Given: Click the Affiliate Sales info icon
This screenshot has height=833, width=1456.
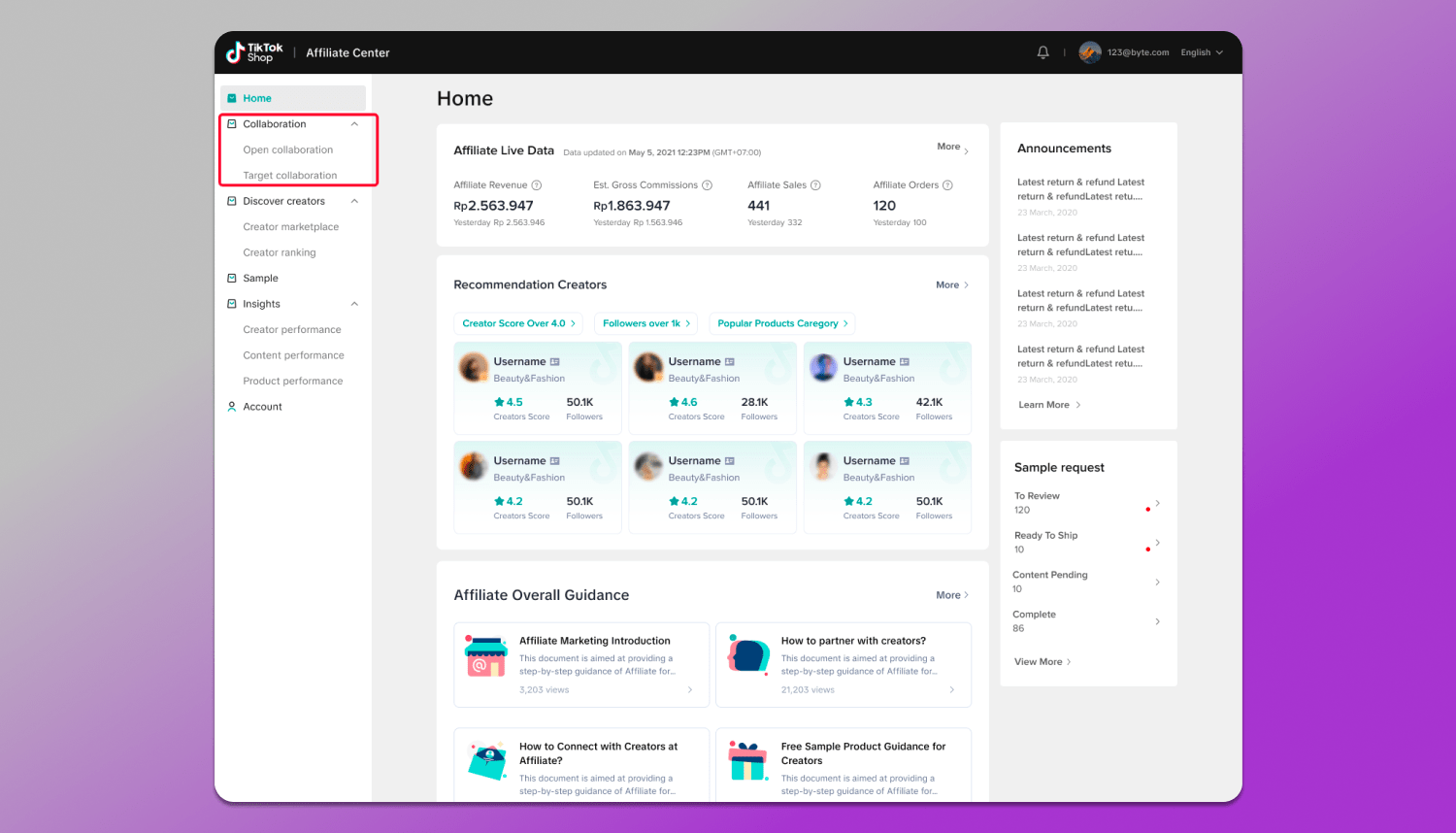Looking at the screenshot, I should pos(815,185).
